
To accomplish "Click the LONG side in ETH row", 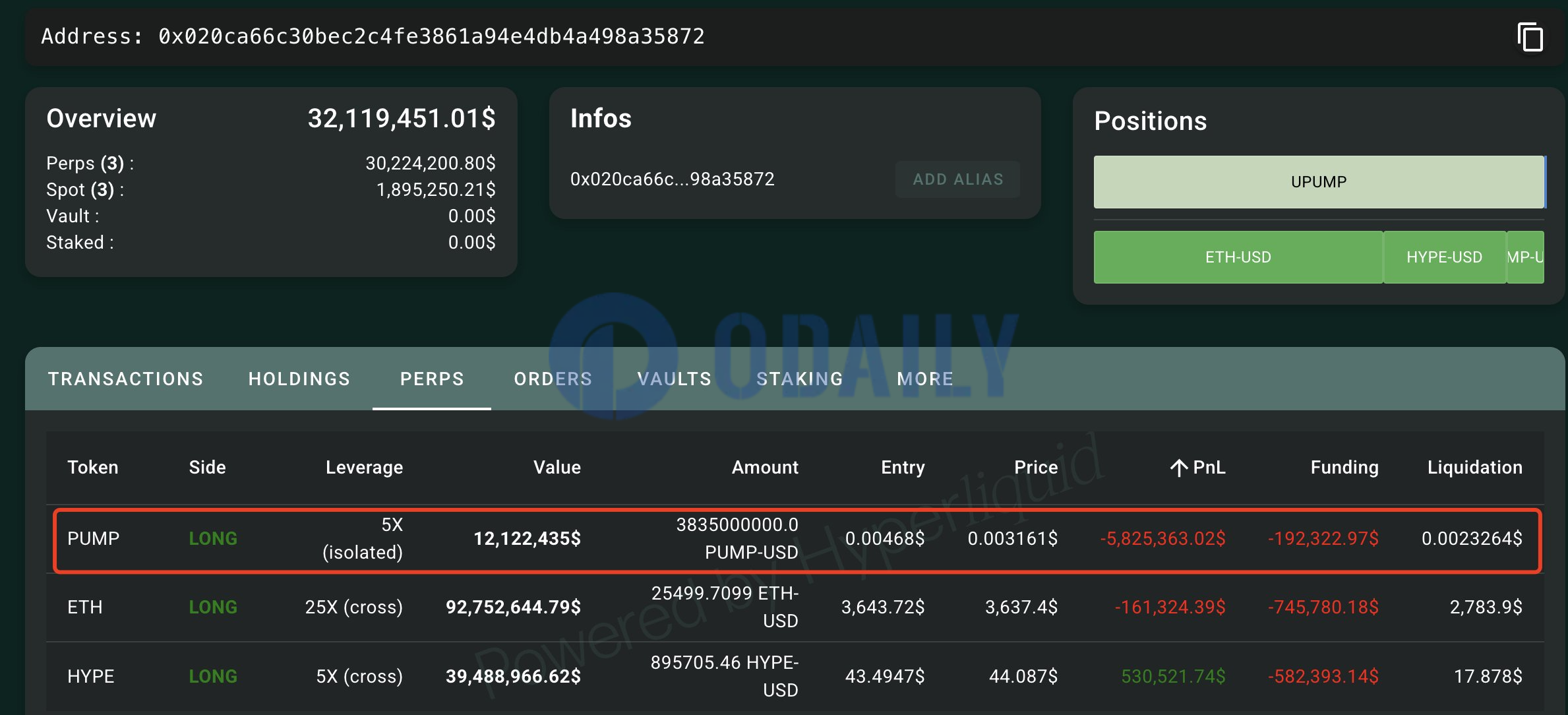I will pyautogui.click(x=213, y=607).
